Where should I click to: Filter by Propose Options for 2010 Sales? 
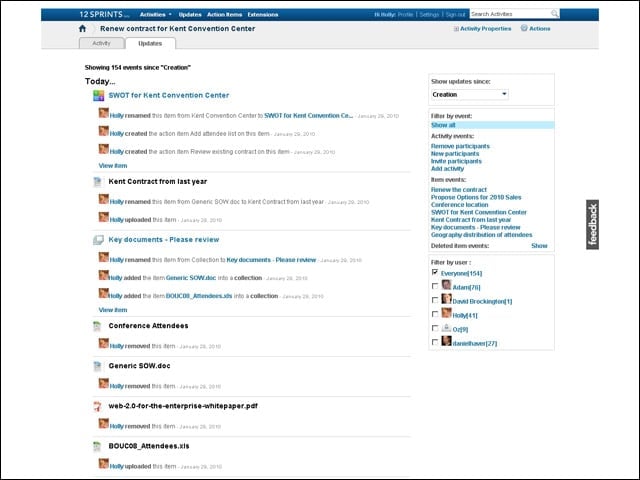[x=476, y=197]
